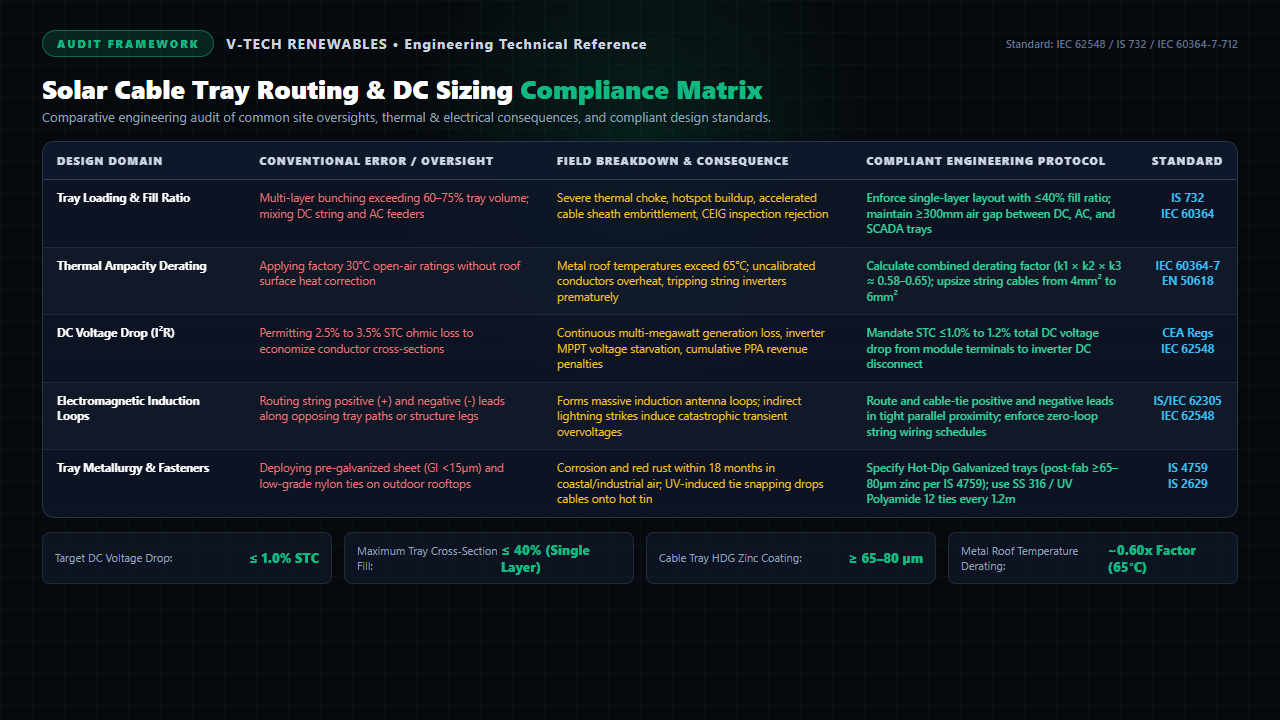This screenshot has height=720, width=1280.
Task: Select the Electromagnetic Induction Loops row label
Action: point(128,408)
